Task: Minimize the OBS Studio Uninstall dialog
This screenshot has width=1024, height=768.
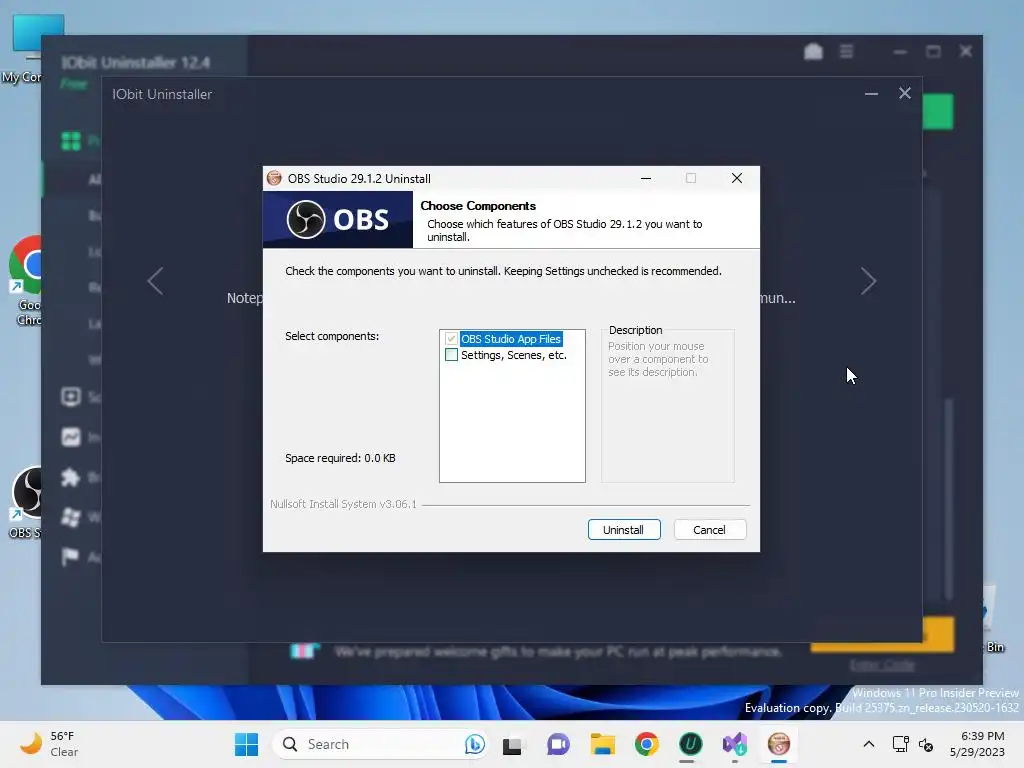Action: [646, 178]
